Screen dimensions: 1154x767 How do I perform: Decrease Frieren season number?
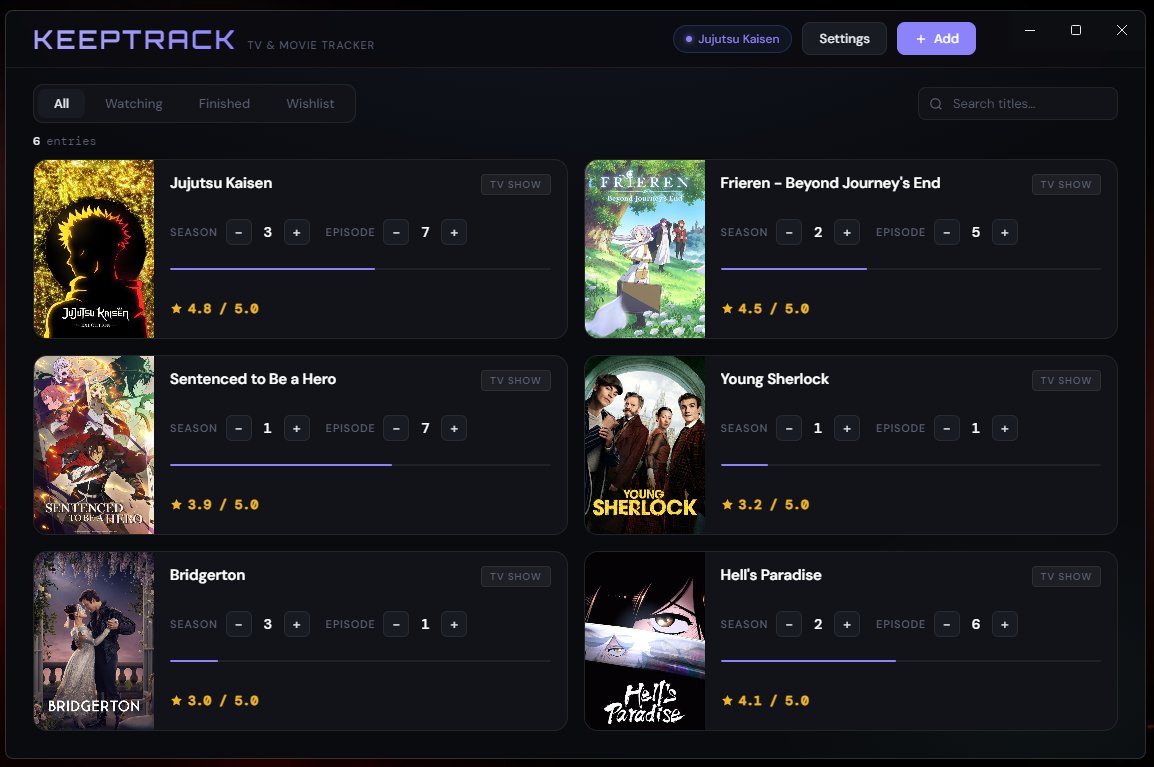tap(789, 233)
